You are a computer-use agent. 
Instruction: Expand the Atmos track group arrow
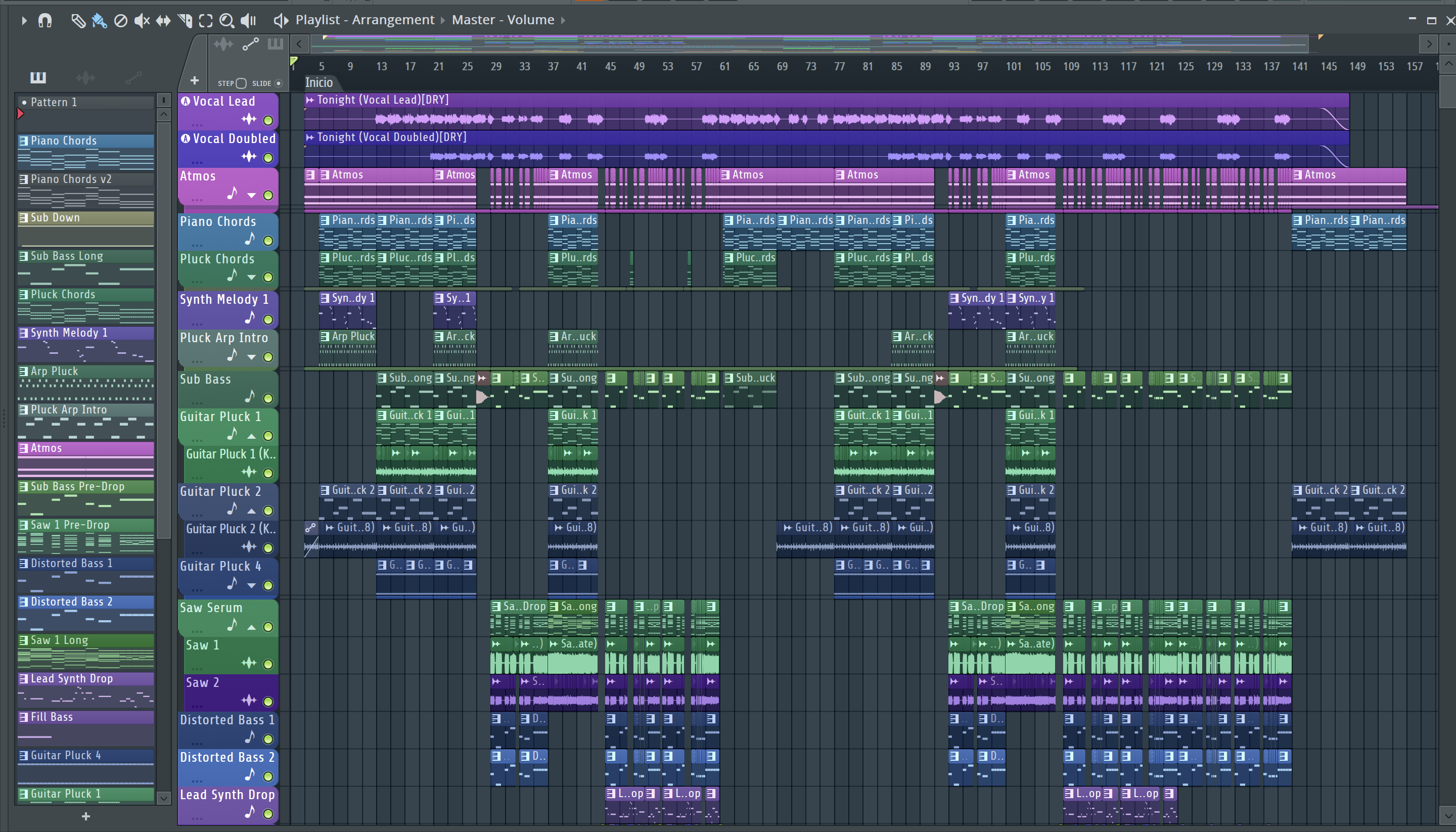(x=251, y=196)
